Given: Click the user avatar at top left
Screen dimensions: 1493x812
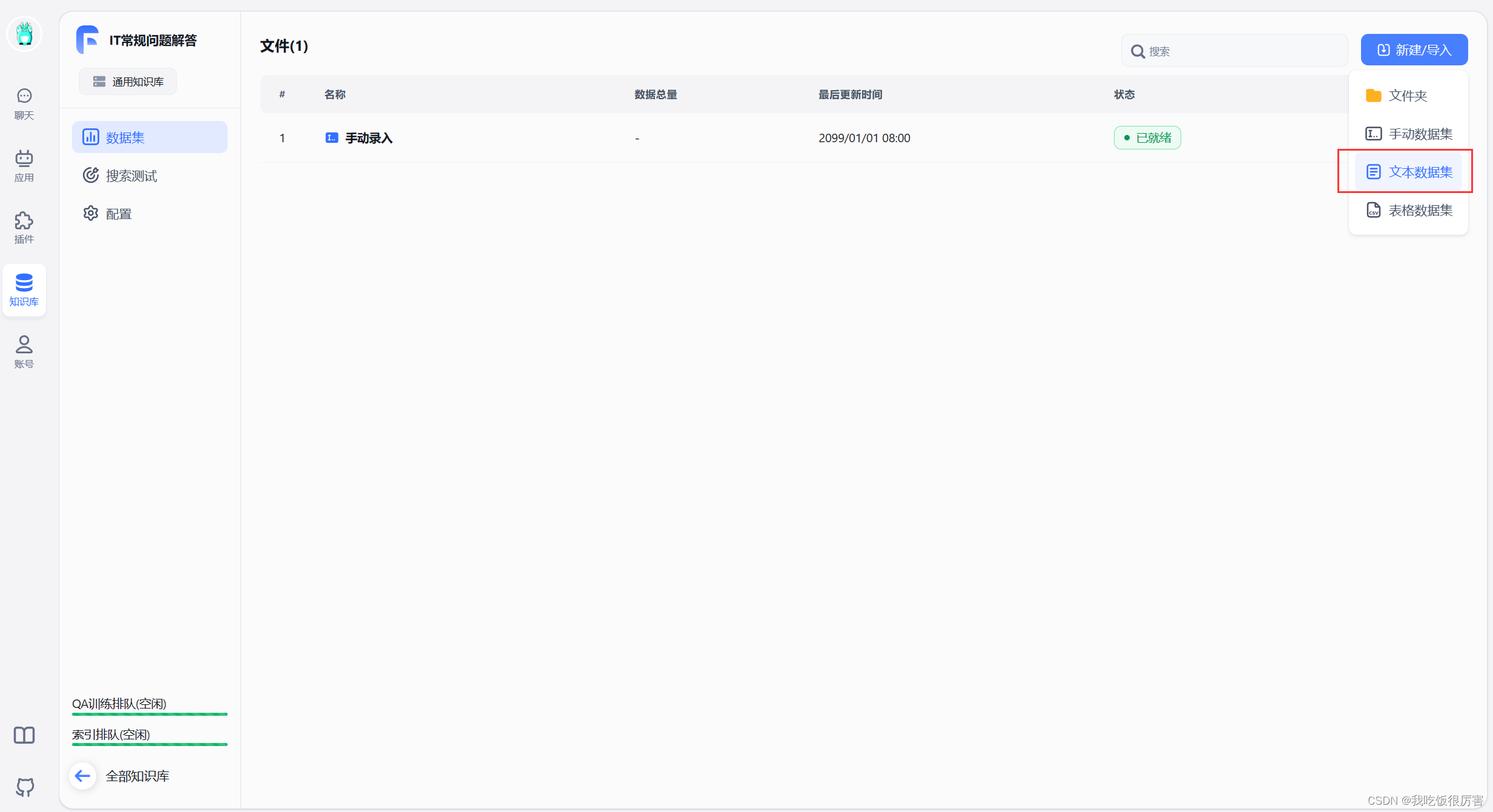Looking at the screenshot, I should [x=24, y=34].
